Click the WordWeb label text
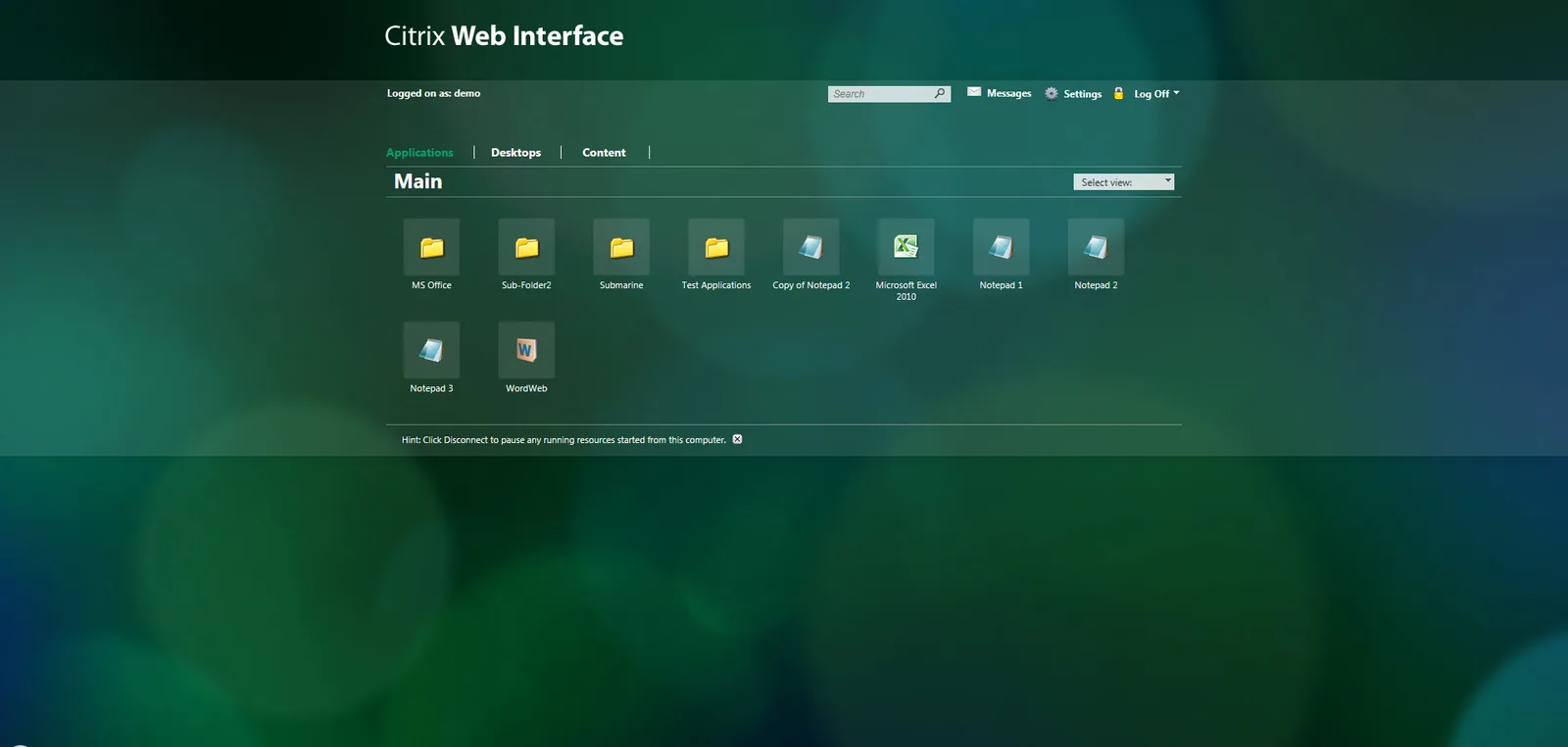Viewport: 1568px width, 747px height. tap(526, 388)
